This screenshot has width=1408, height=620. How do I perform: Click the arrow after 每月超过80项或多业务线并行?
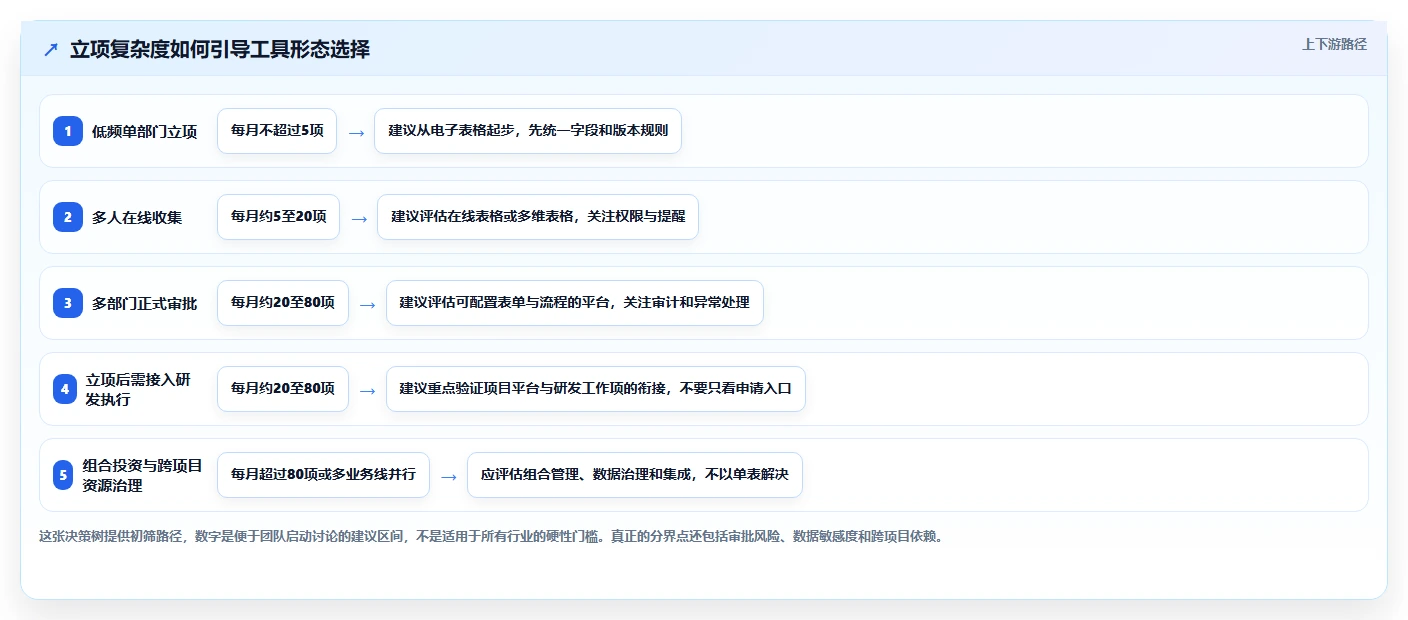(x=449, y=476)
